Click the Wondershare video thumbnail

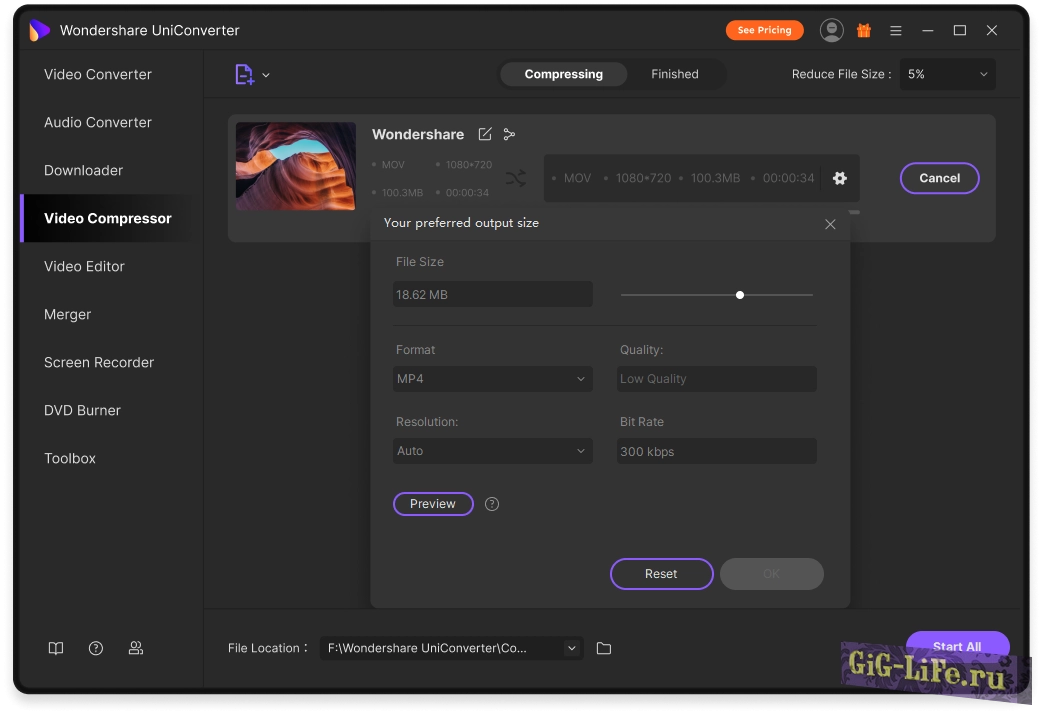(x=296, y=166)
